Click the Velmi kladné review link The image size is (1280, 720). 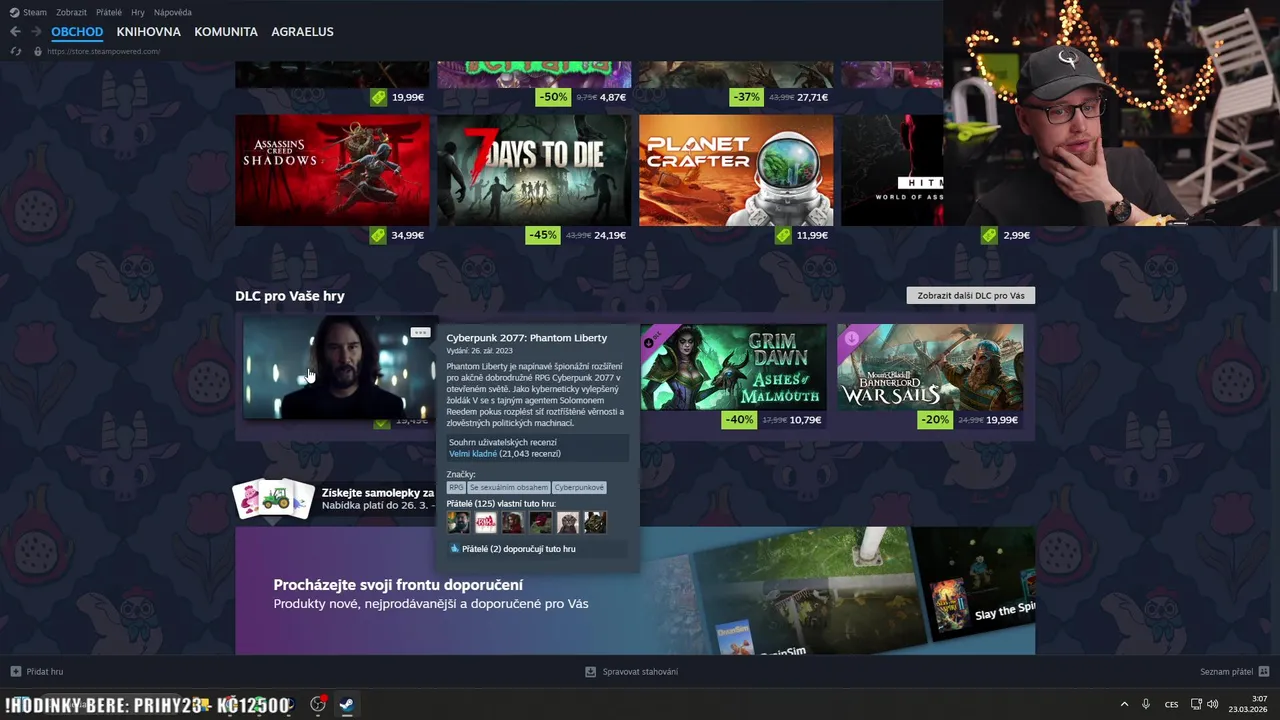click(x=473, y=454)
